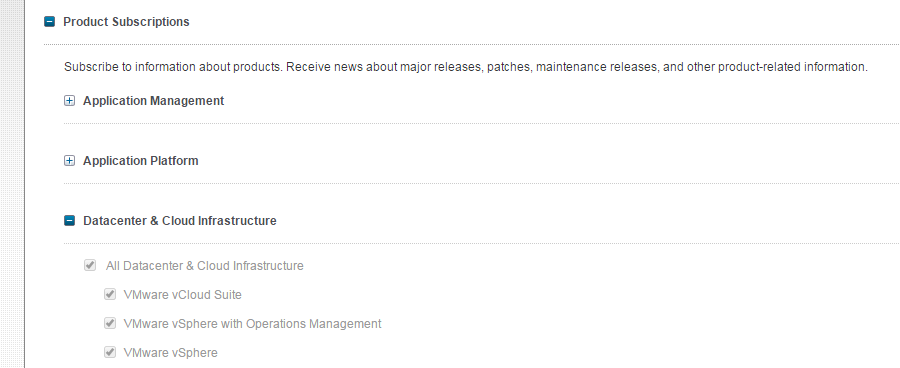Collapse Datacenter & Cloud Infrastructure category
Screen dimensions: 900x368
click(69, 220)
